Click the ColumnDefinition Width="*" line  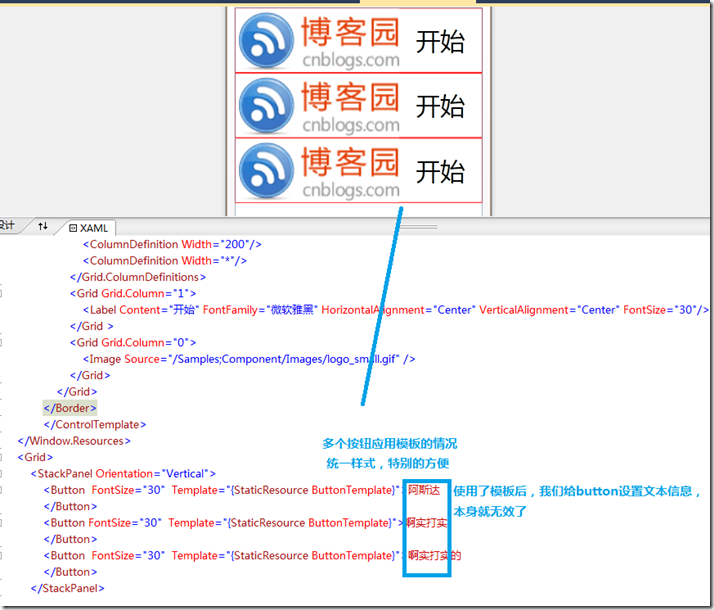165,261
